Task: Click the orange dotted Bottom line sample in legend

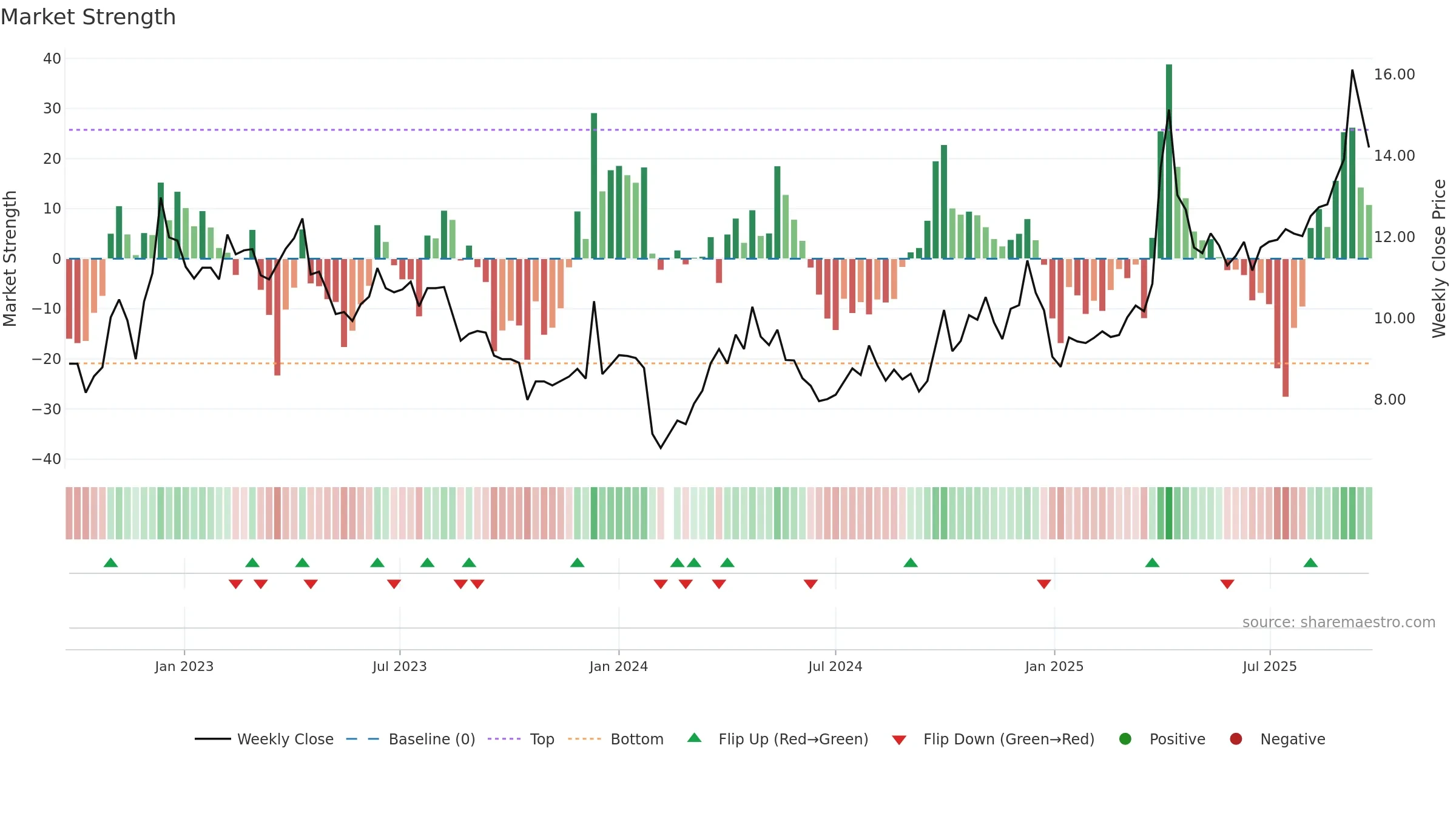Action: (584, 739)
